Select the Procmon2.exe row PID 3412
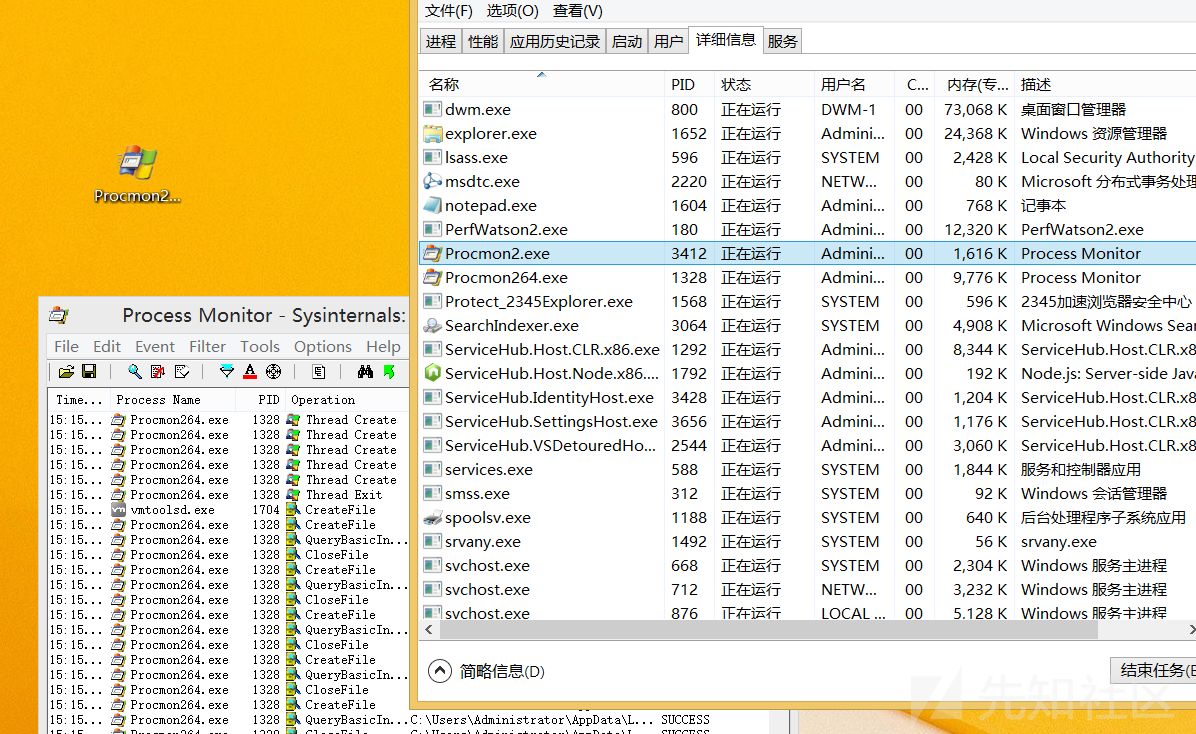Screen dimensions: 1196x734 tap(808, 253)
